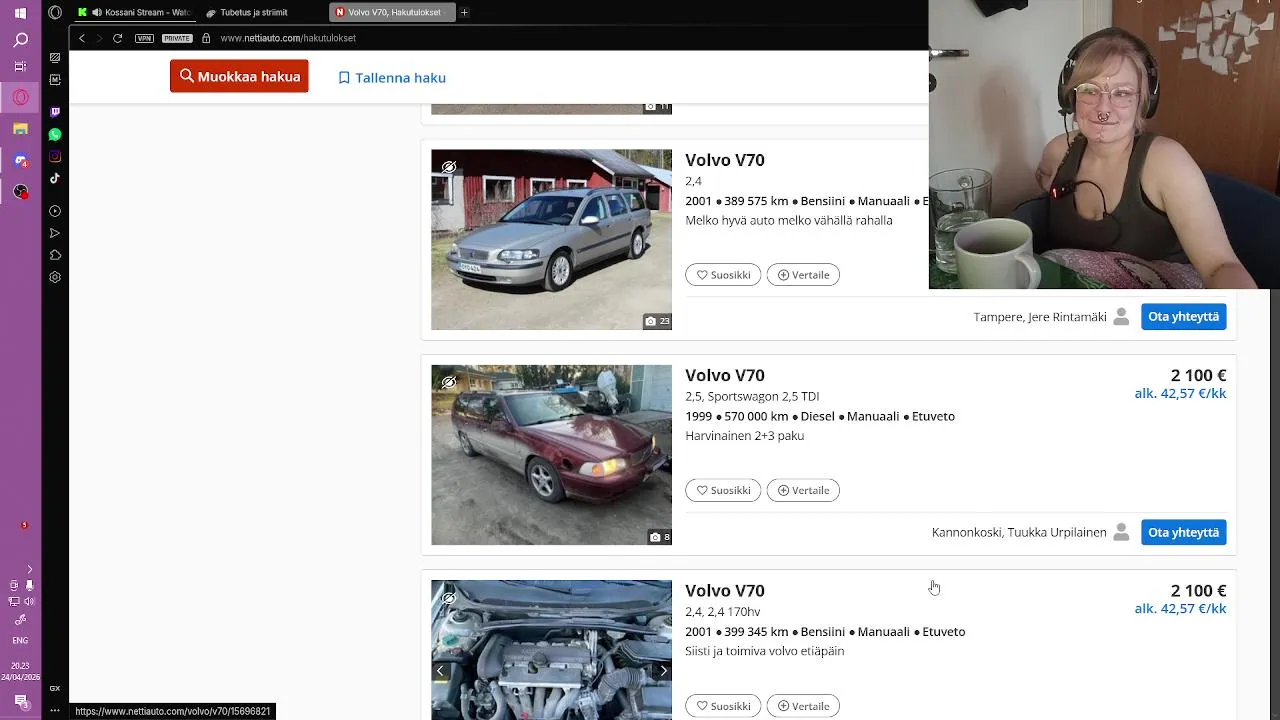This screenshot has width=1280, height=720.
Task: Open sidebar three-dots menu
Action: (55, 708)
